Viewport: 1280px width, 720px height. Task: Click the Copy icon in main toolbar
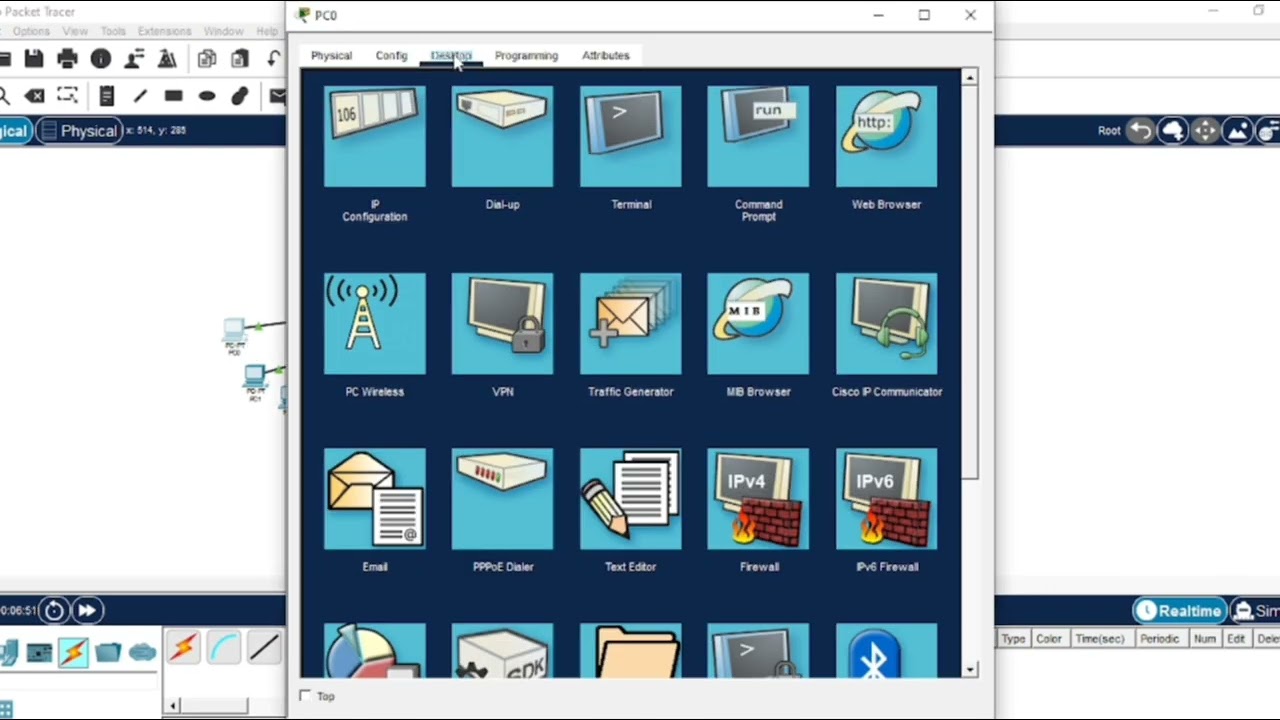(x=207, y=59)
